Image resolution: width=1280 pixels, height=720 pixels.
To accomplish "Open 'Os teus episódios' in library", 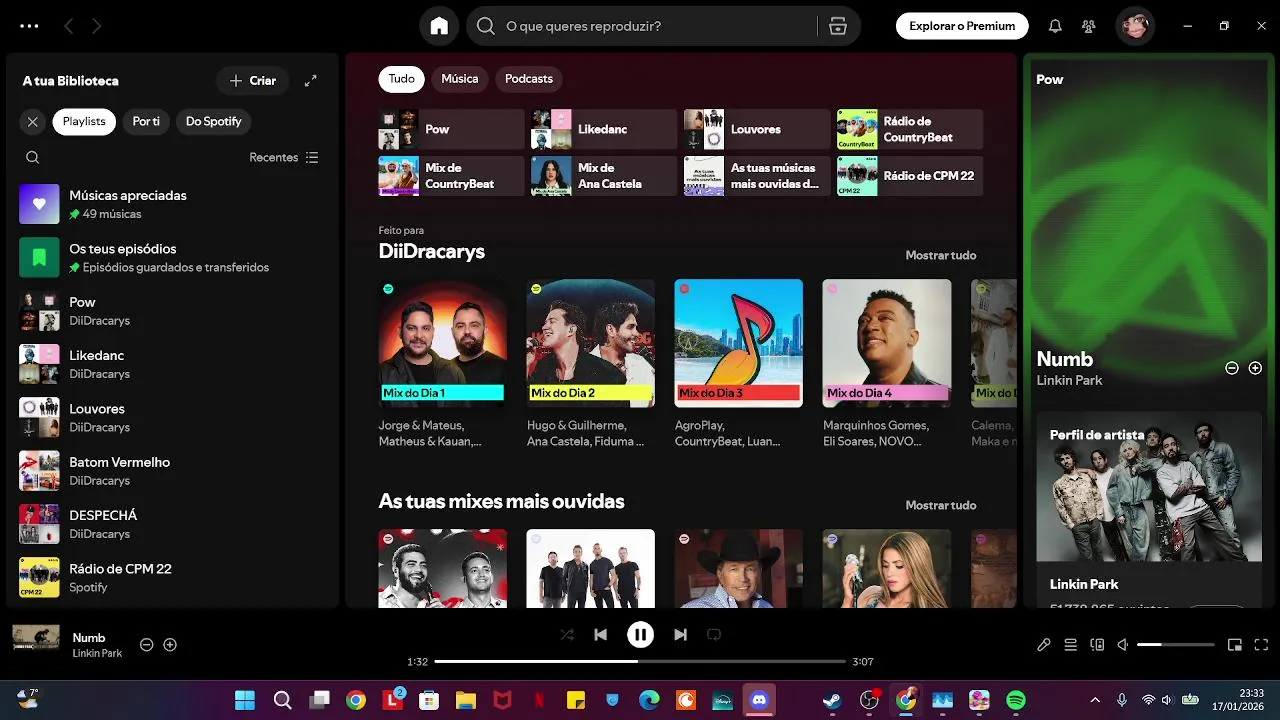I will click(x=170, y=257).
